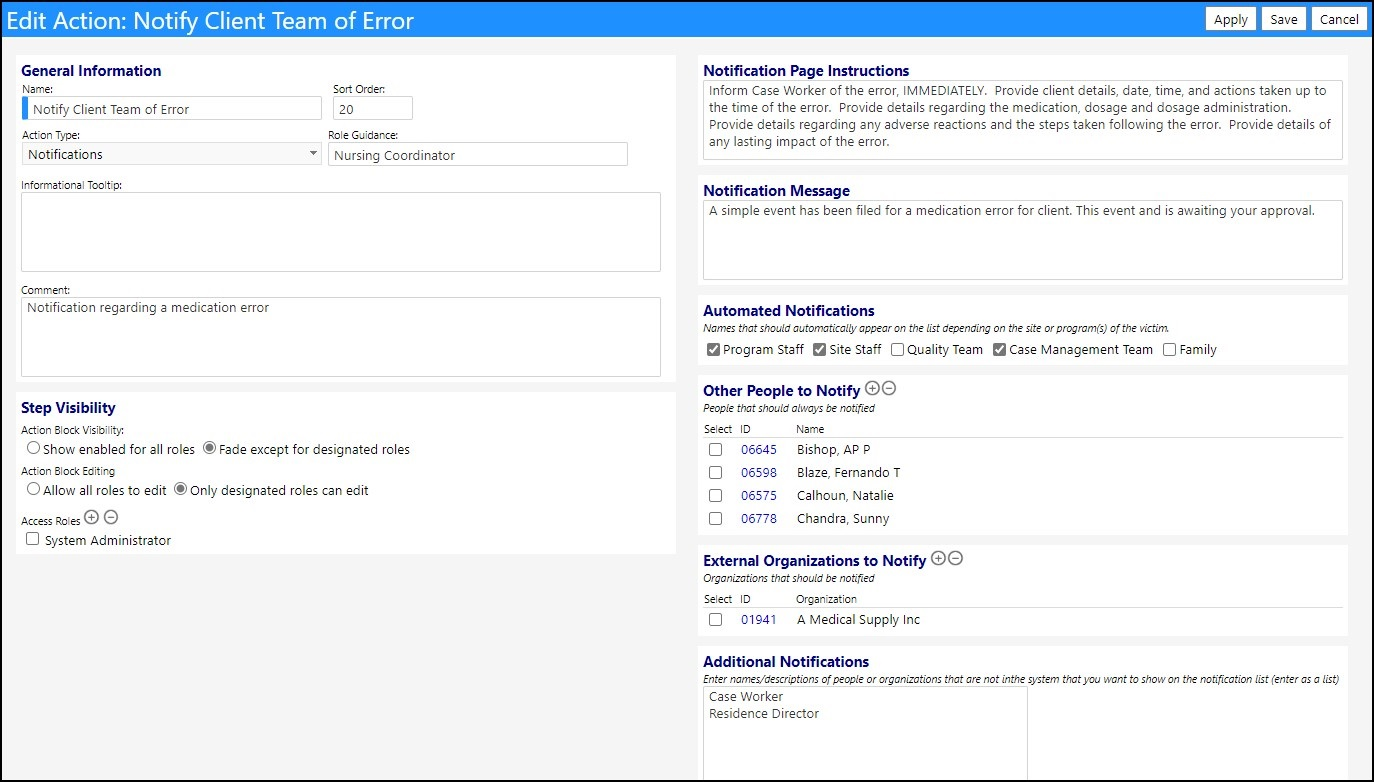
Task: Click the Residence Director entry
Action: [764, 714]
